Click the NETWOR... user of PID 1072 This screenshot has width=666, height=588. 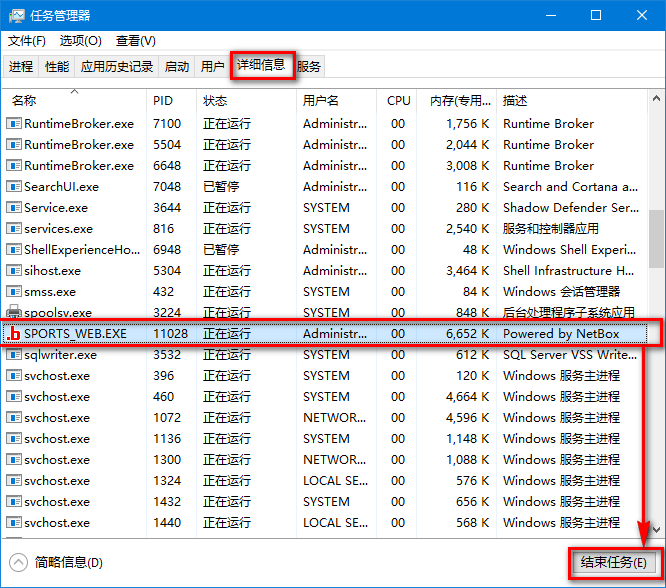pyautogui.click(x=334, y=418)
